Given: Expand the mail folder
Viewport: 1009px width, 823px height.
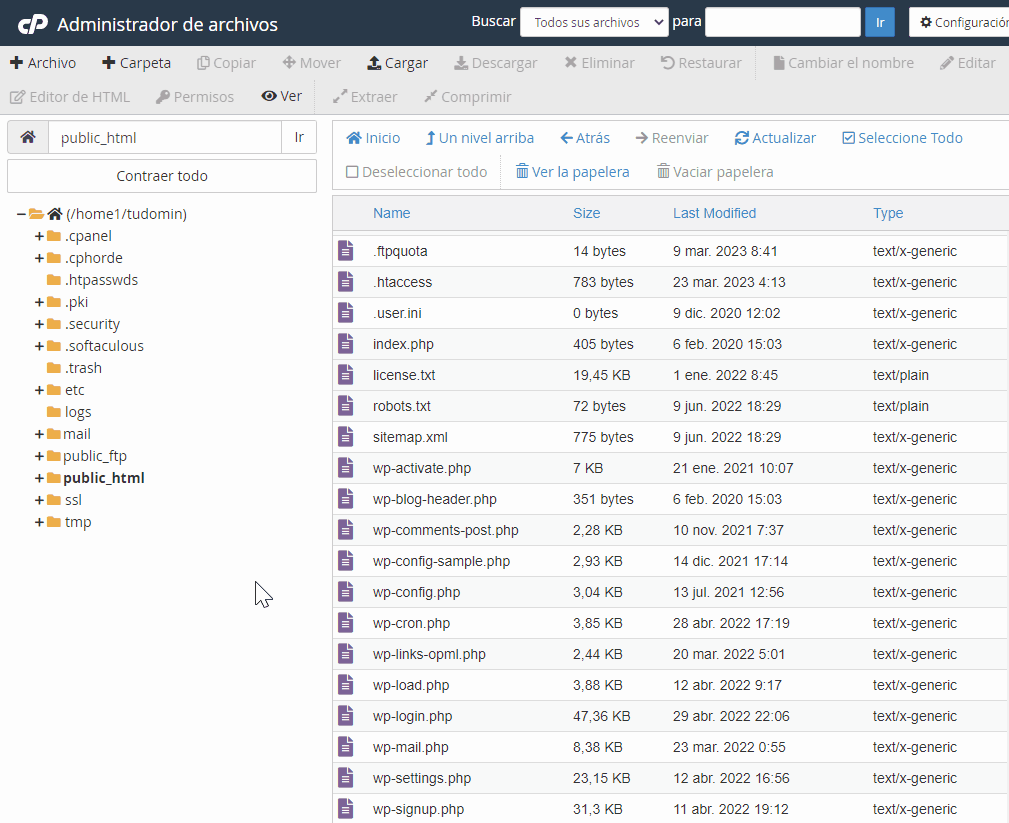Looking at the screenshot, I should (x=39, y=434).
